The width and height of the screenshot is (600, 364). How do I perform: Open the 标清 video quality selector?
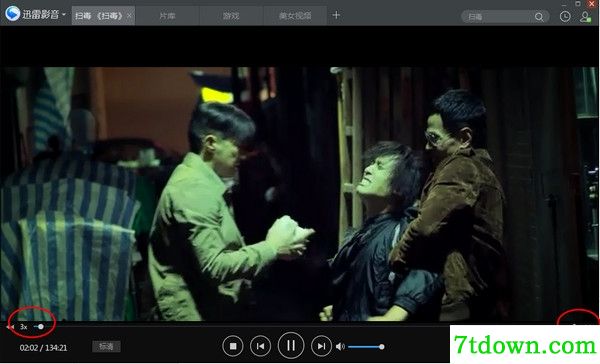coord(106,346)
